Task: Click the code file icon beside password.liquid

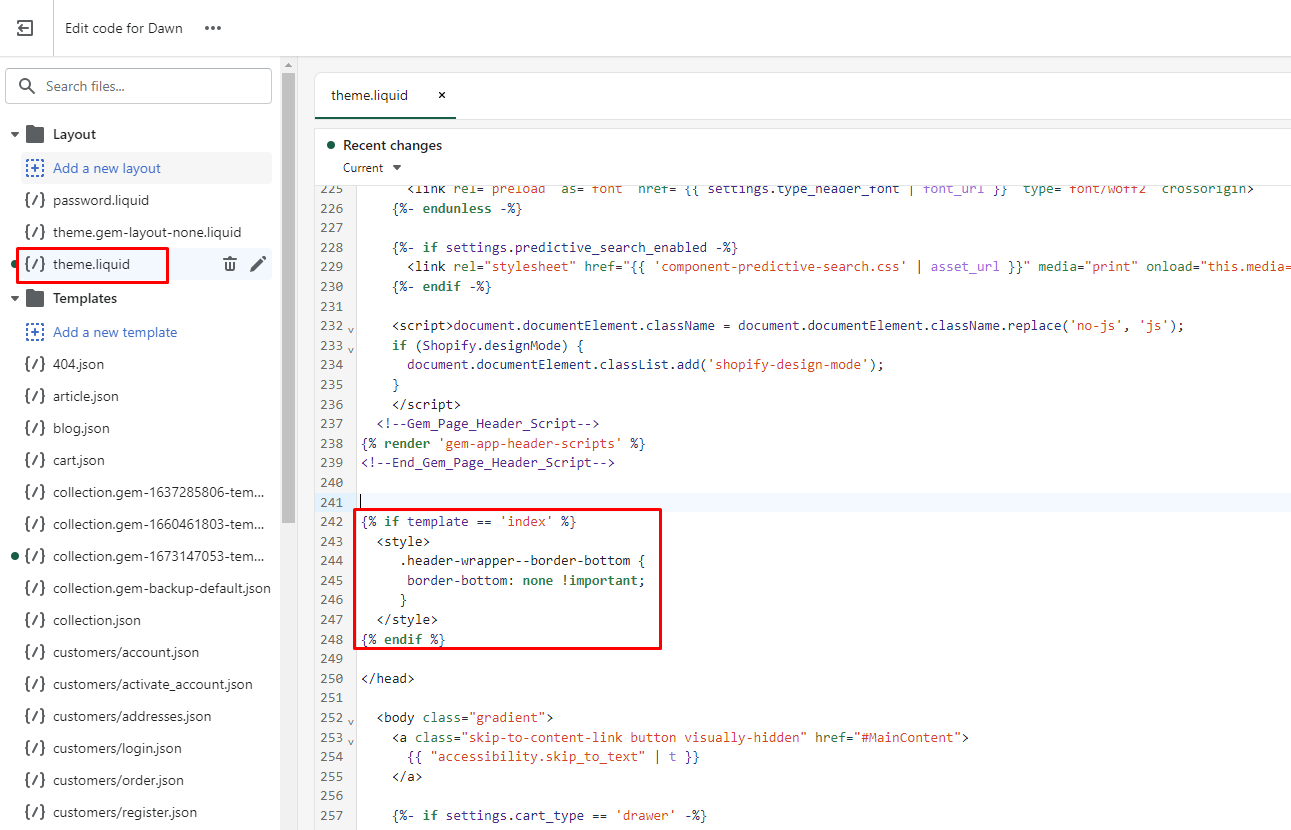Action: [x=35, y=200]
